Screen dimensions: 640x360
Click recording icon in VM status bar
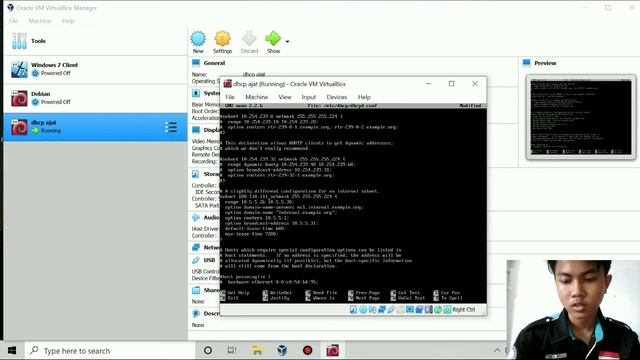point(419,310)
